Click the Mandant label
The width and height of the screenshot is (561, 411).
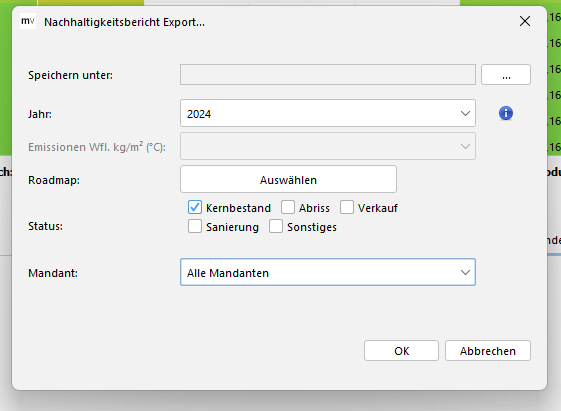53,273
